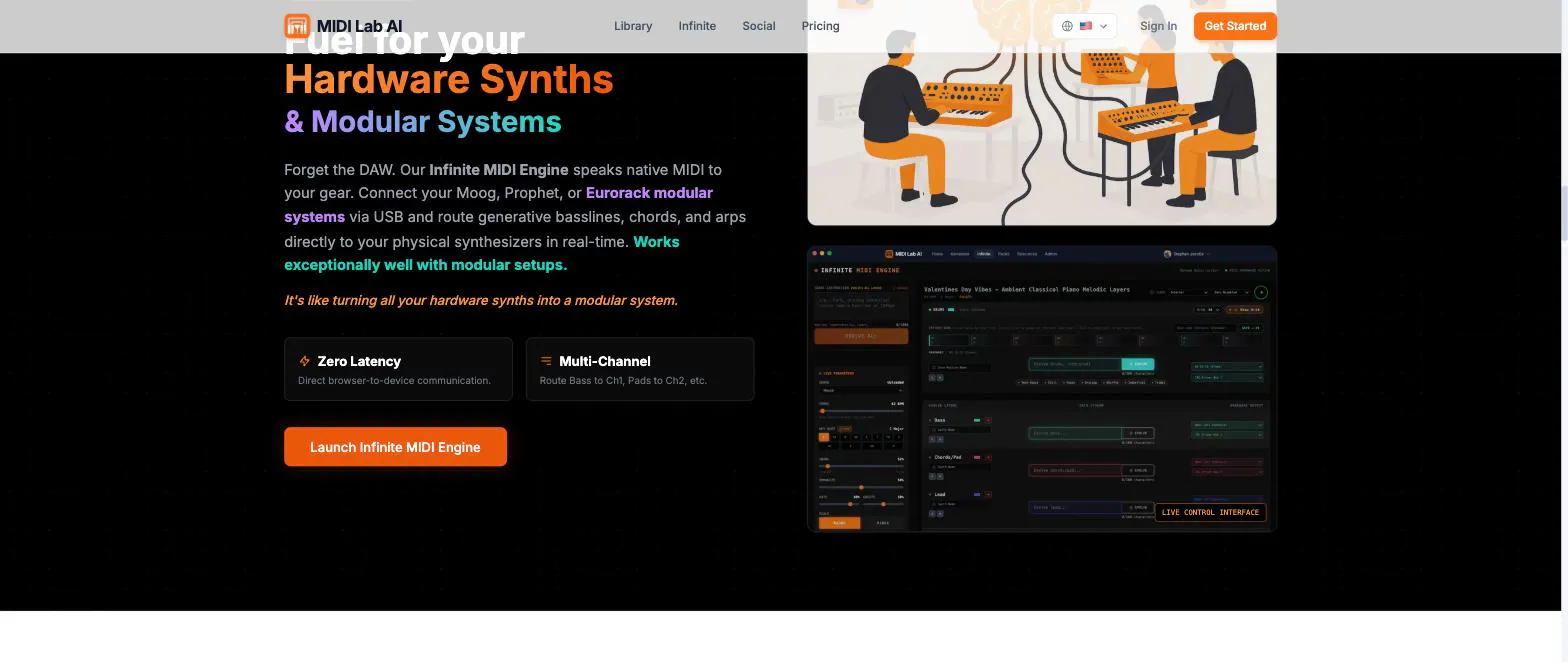Select the Multi-Channel feature title

coord(605,361)
